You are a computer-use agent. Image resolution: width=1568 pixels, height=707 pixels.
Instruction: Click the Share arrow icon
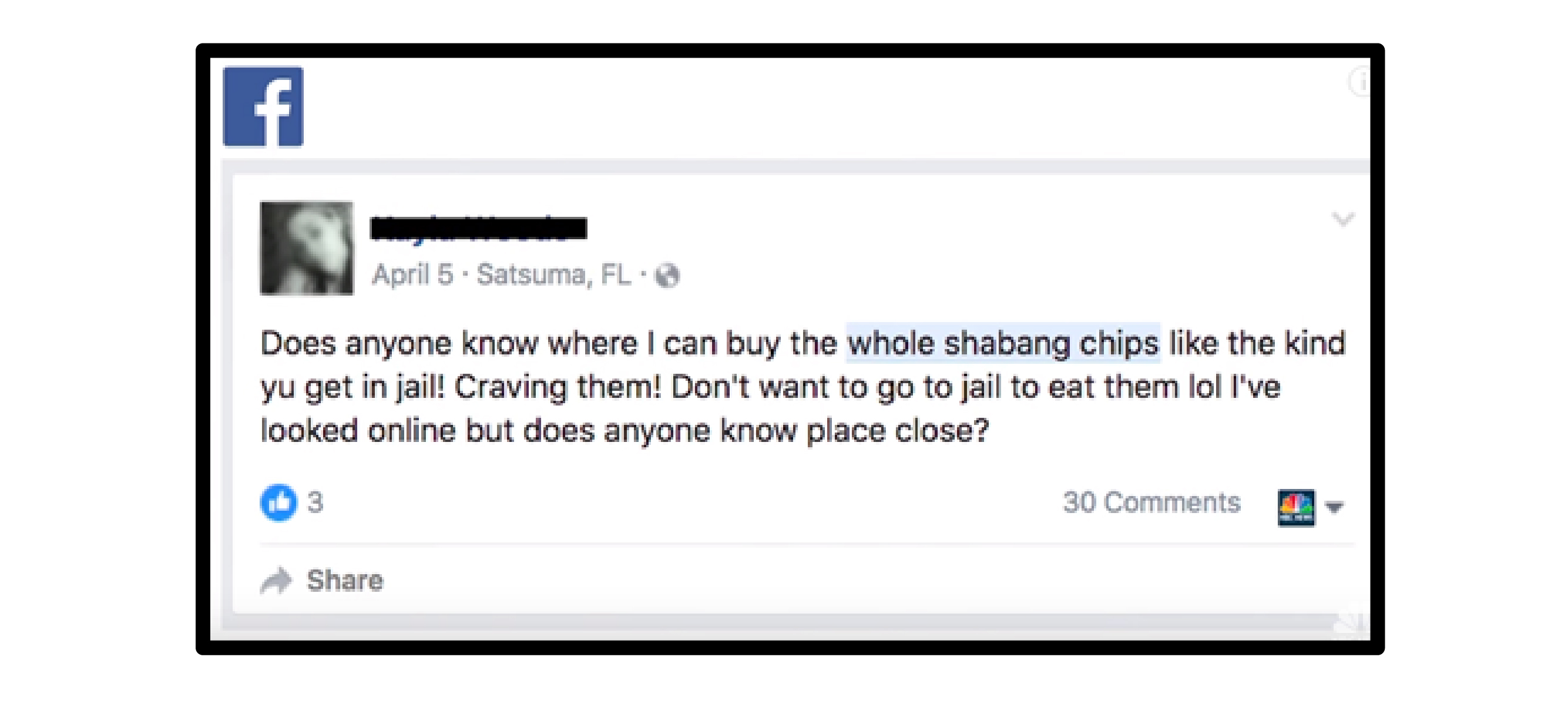click(x=276, y=580)
